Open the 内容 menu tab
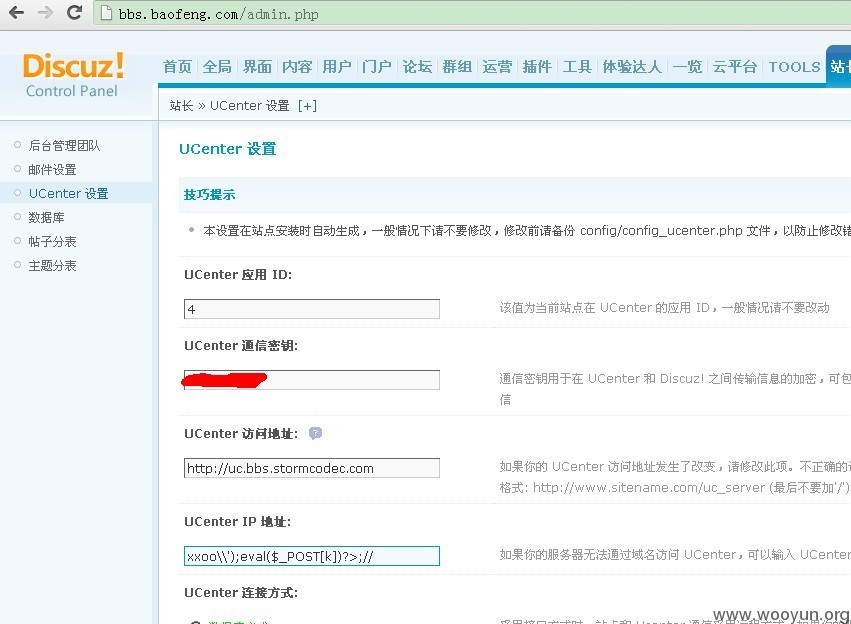This screenshot has height=624, width=851. pos(297,67)
